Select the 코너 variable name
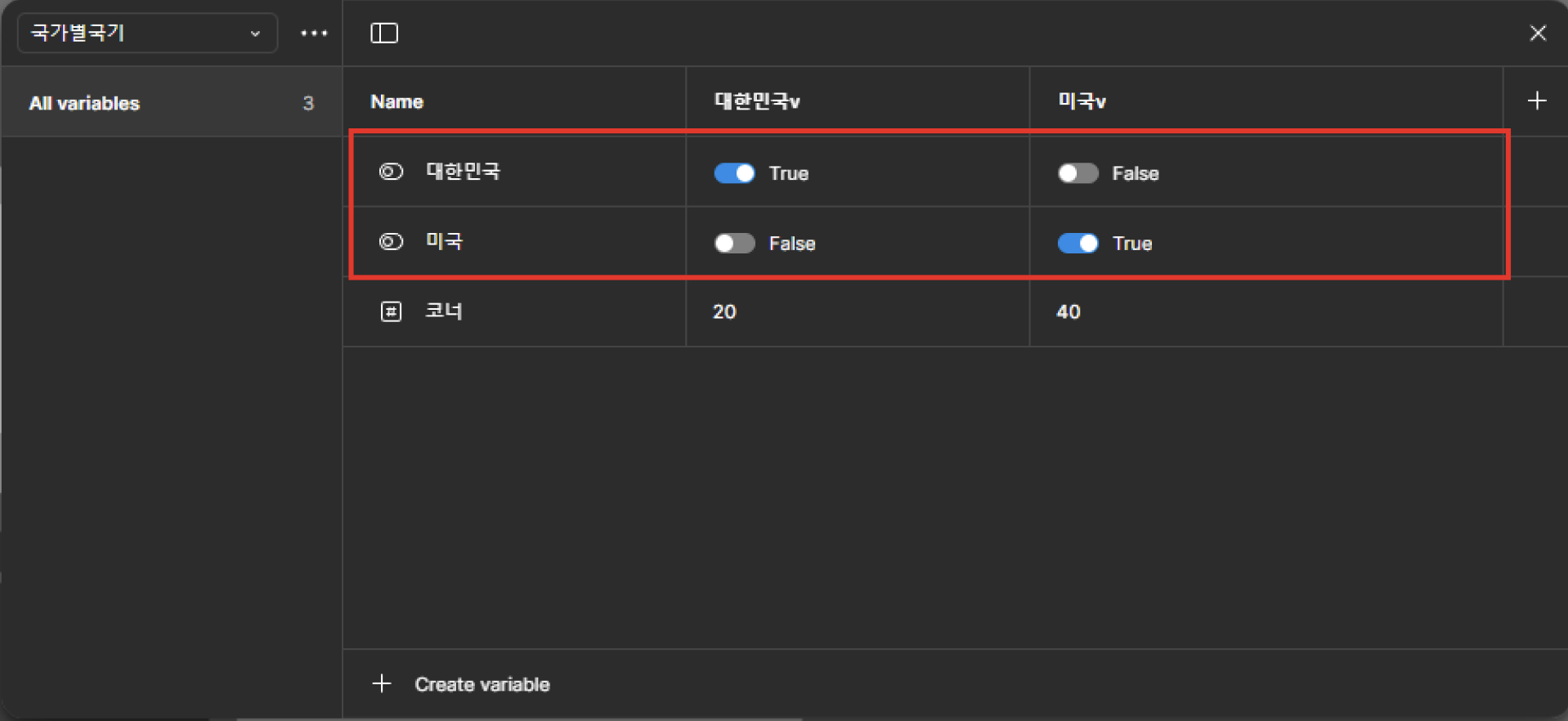Screen dimensions: 1568x721 pos(444,311)
